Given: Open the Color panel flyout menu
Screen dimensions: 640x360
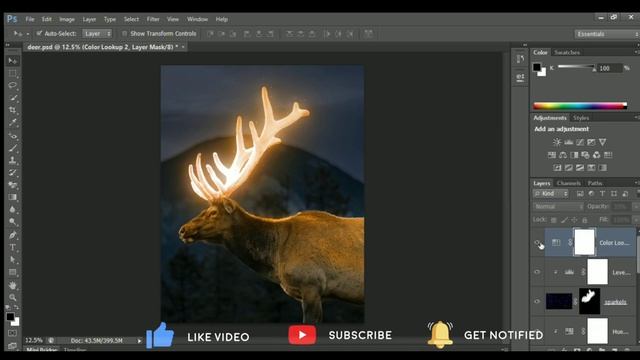Looking at the screenshot, I should click(x=636, y=52).
